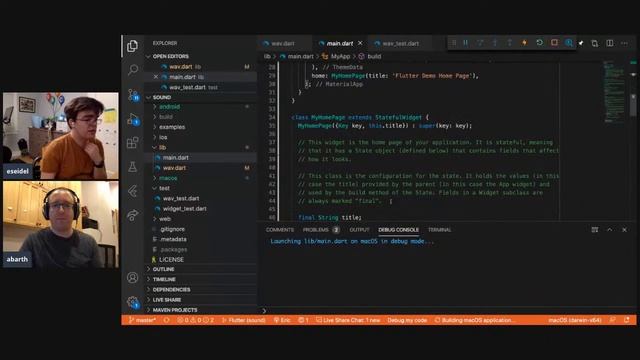Click Step Into in debug toolbar
Screen dimensions: 640x360
point(495,43)
